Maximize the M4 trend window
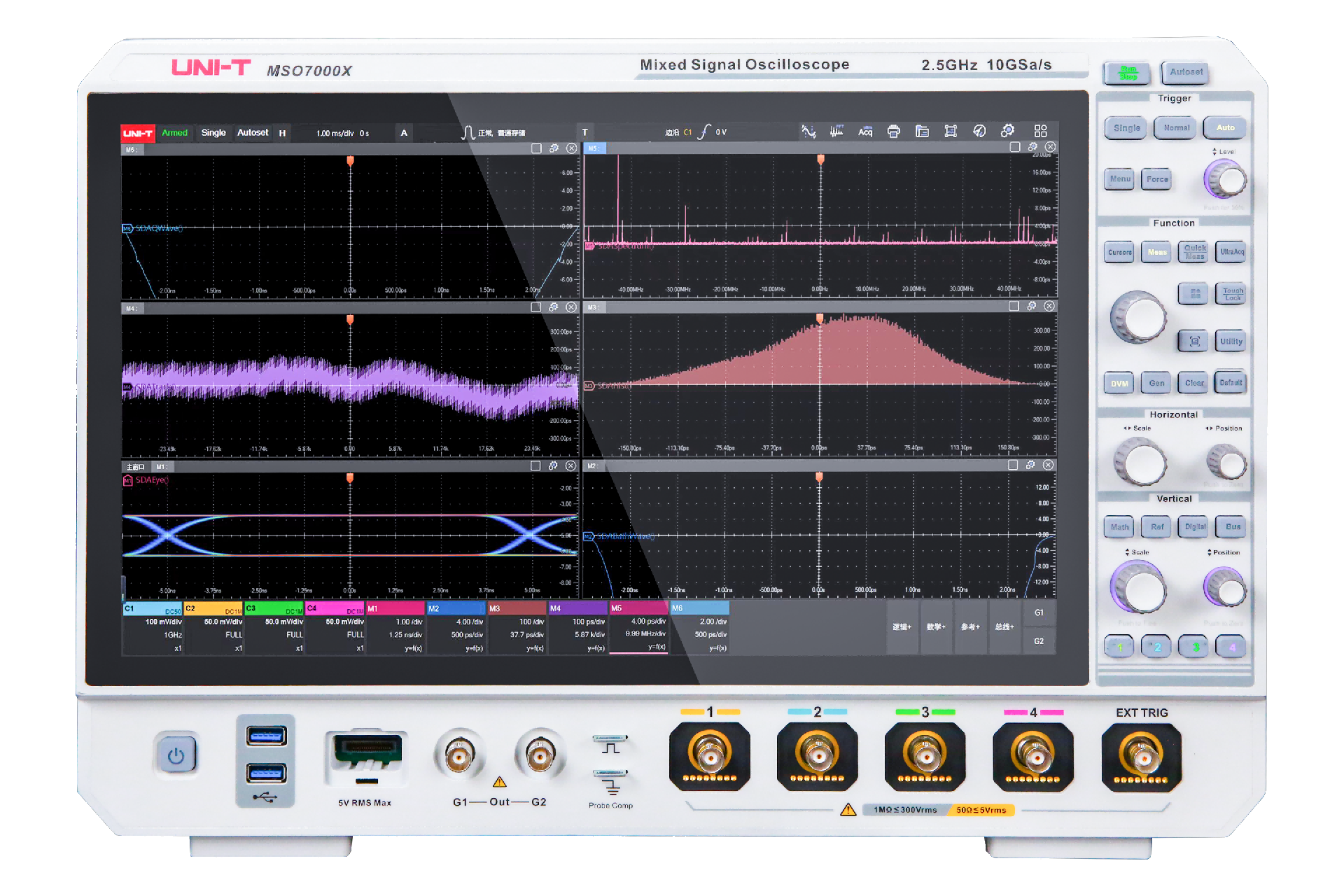The image size is (1344, 896). [x=536, y=307]
